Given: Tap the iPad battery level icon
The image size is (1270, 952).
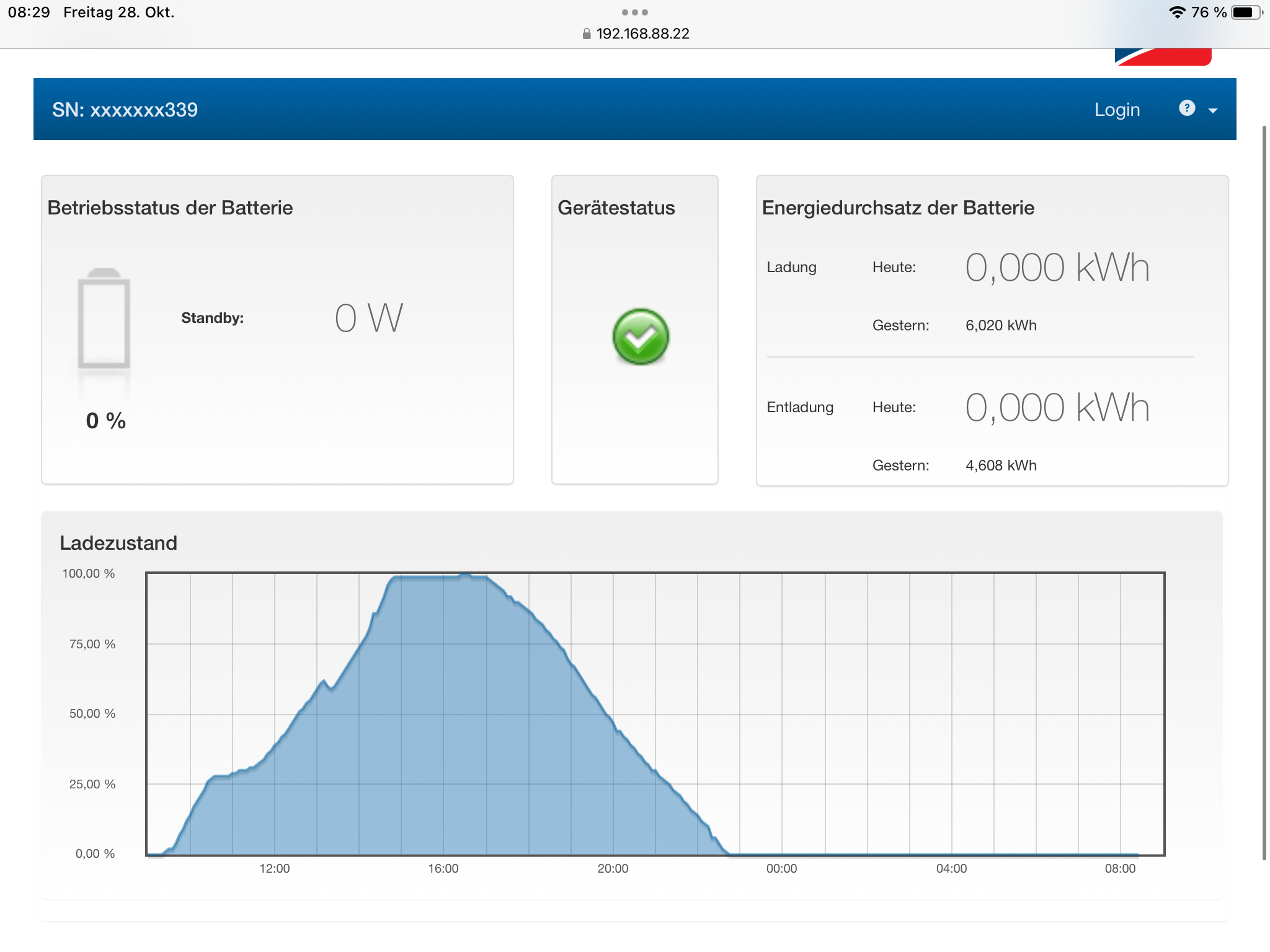Looking at the screenshot, I should coord(1245,12).
